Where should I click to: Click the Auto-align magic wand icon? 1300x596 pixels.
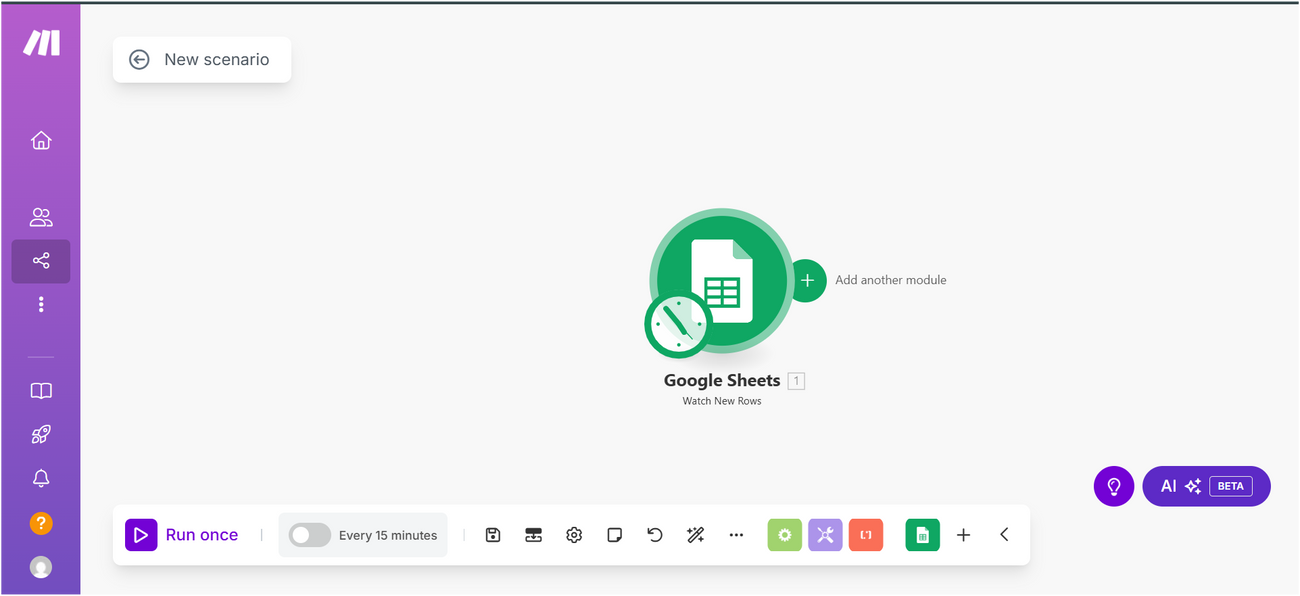pyautogui.click(x=696, y=535)
